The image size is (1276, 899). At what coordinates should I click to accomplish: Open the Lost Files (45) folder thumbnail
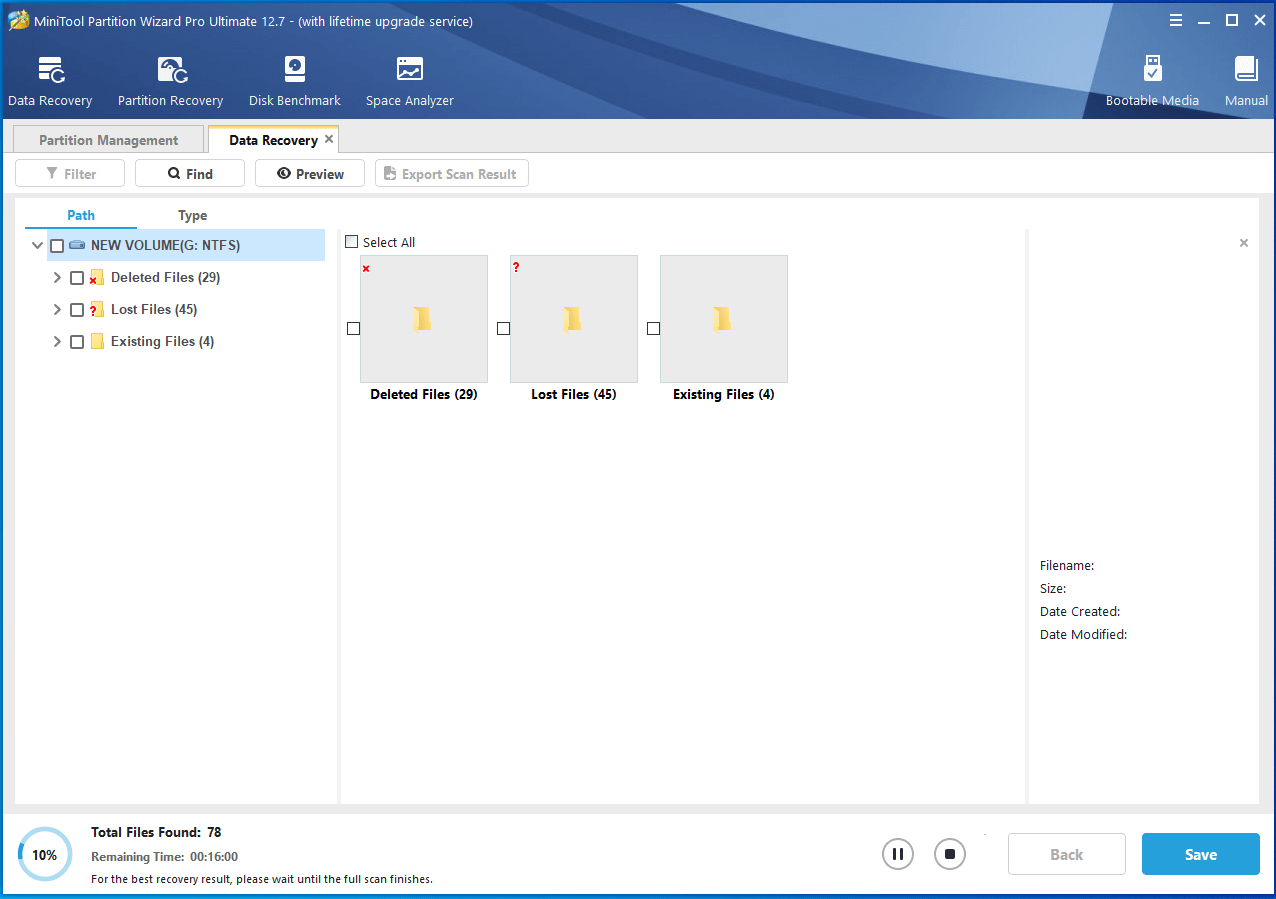pos(574,319)
